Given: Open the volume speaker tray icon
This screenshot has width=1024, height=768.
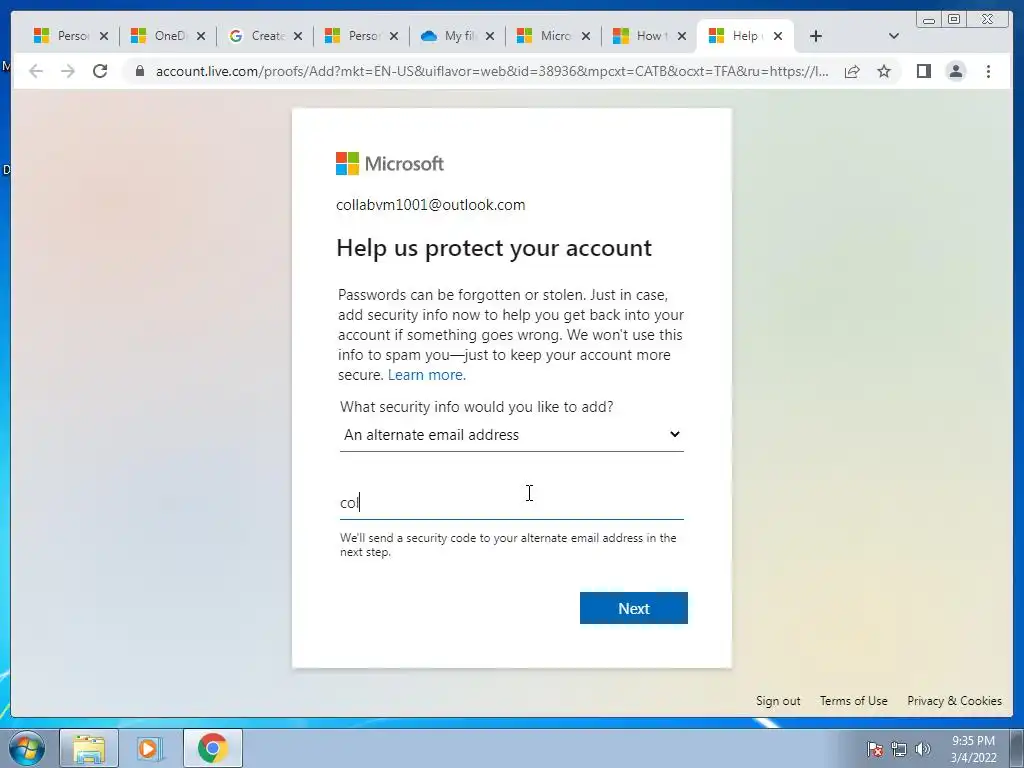Looking at the screenshot, I should [922, 749].
